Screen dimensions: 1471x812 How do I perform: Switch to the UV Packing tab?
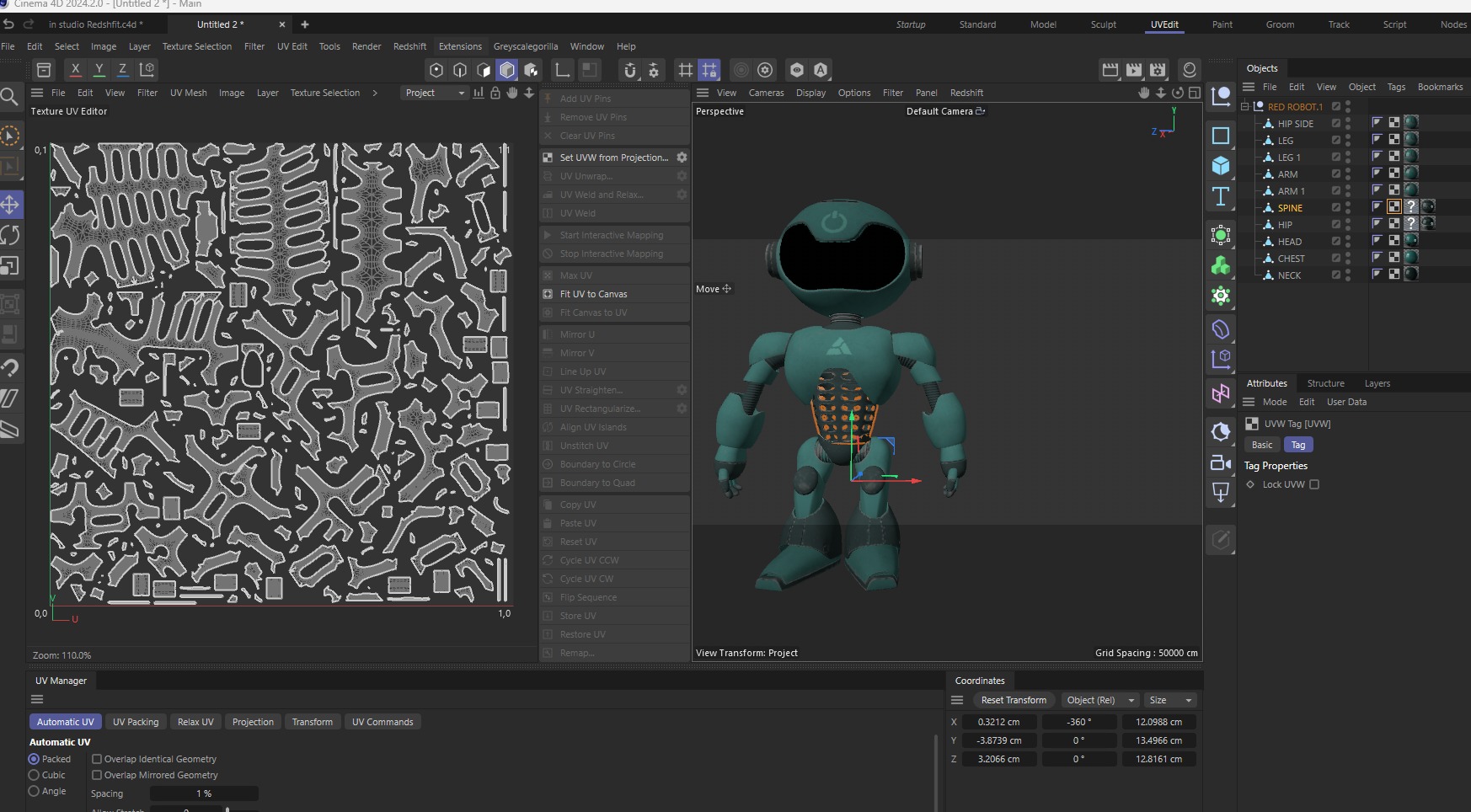coord(136,722)
